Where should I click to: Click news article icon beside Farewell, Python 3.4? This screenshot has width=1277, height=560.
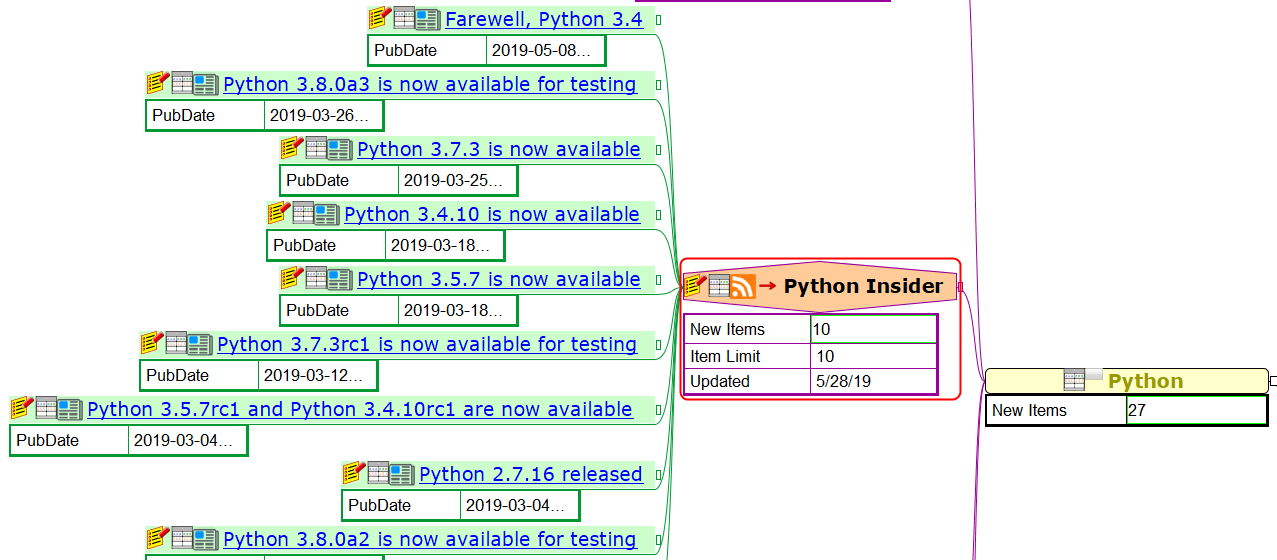click(x=428, y=18)
